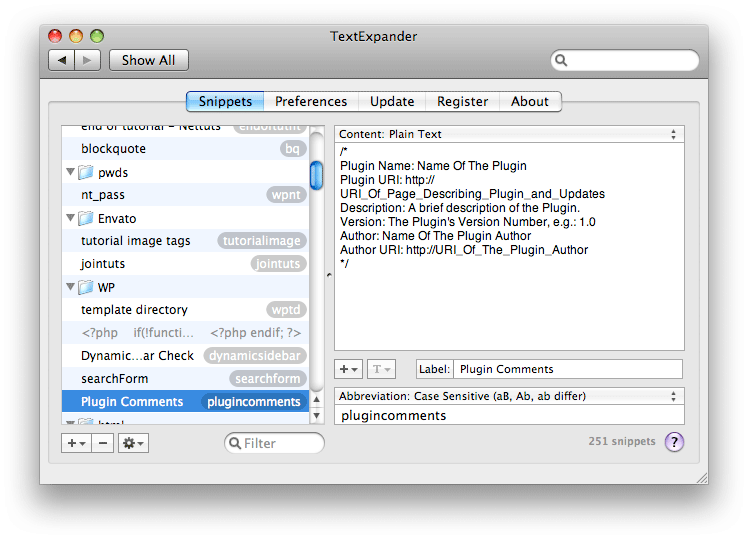
Task: Select the template directory snippet
Action: coord(186,310)
